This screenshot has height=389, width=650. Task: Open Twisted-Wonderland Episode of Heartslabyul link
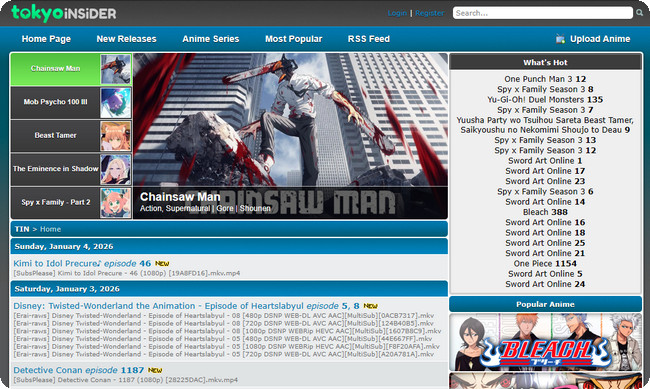tap(187, 306)
